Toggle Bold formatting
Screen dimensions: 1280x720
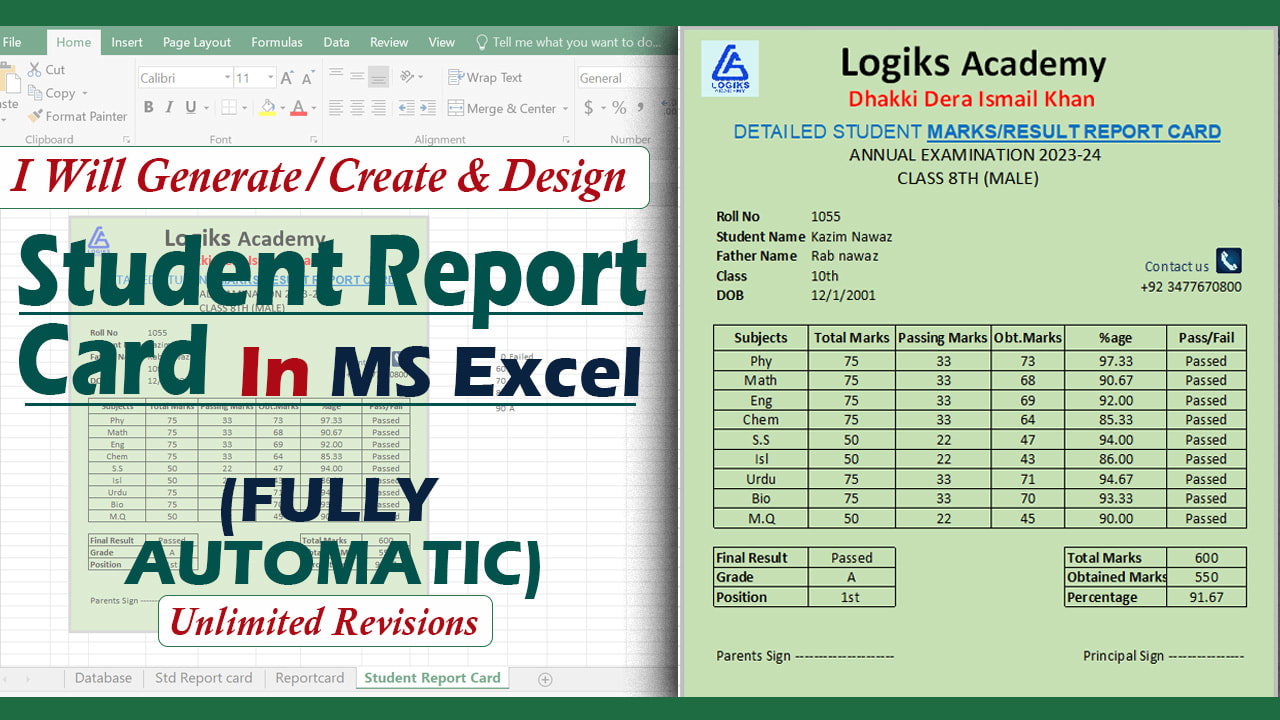pos(149,108)
